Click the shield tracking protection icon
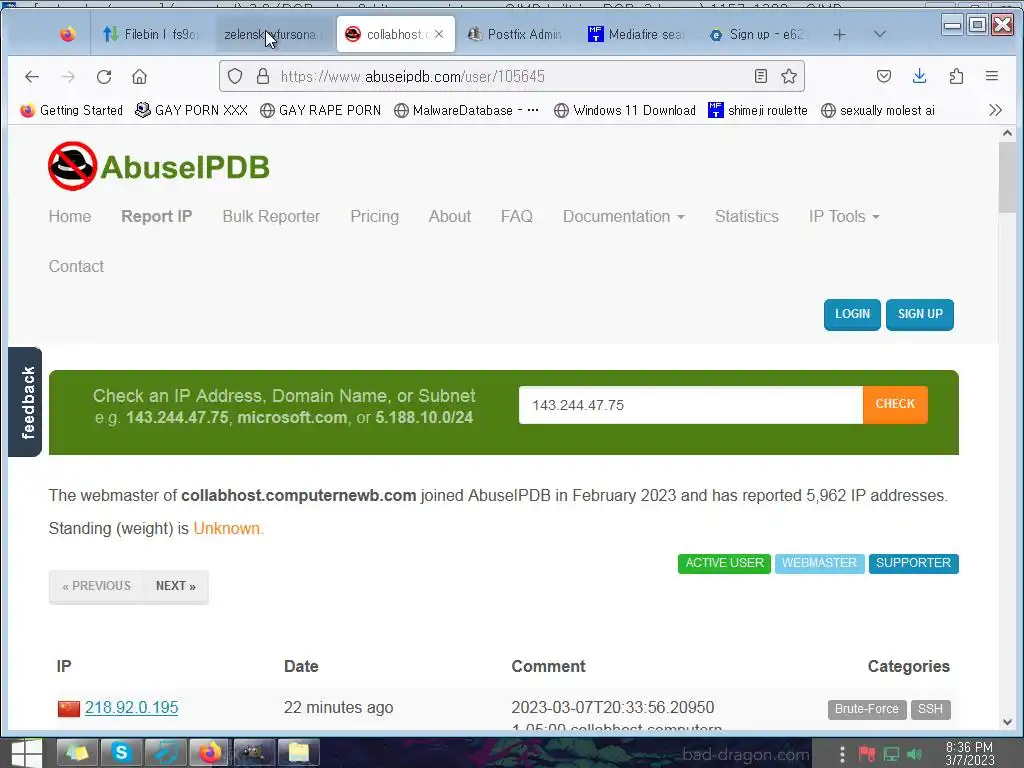Viewport: 1024px width, 768px height. click(x=235, y=76)
